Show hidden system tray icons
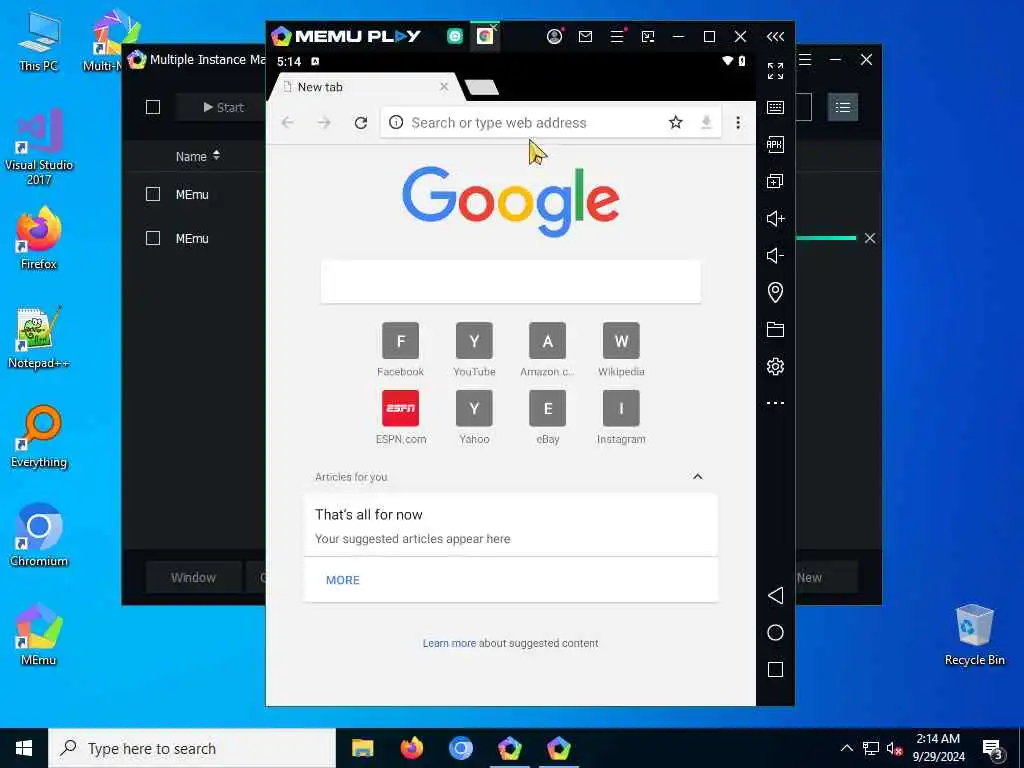 point(846,748)
